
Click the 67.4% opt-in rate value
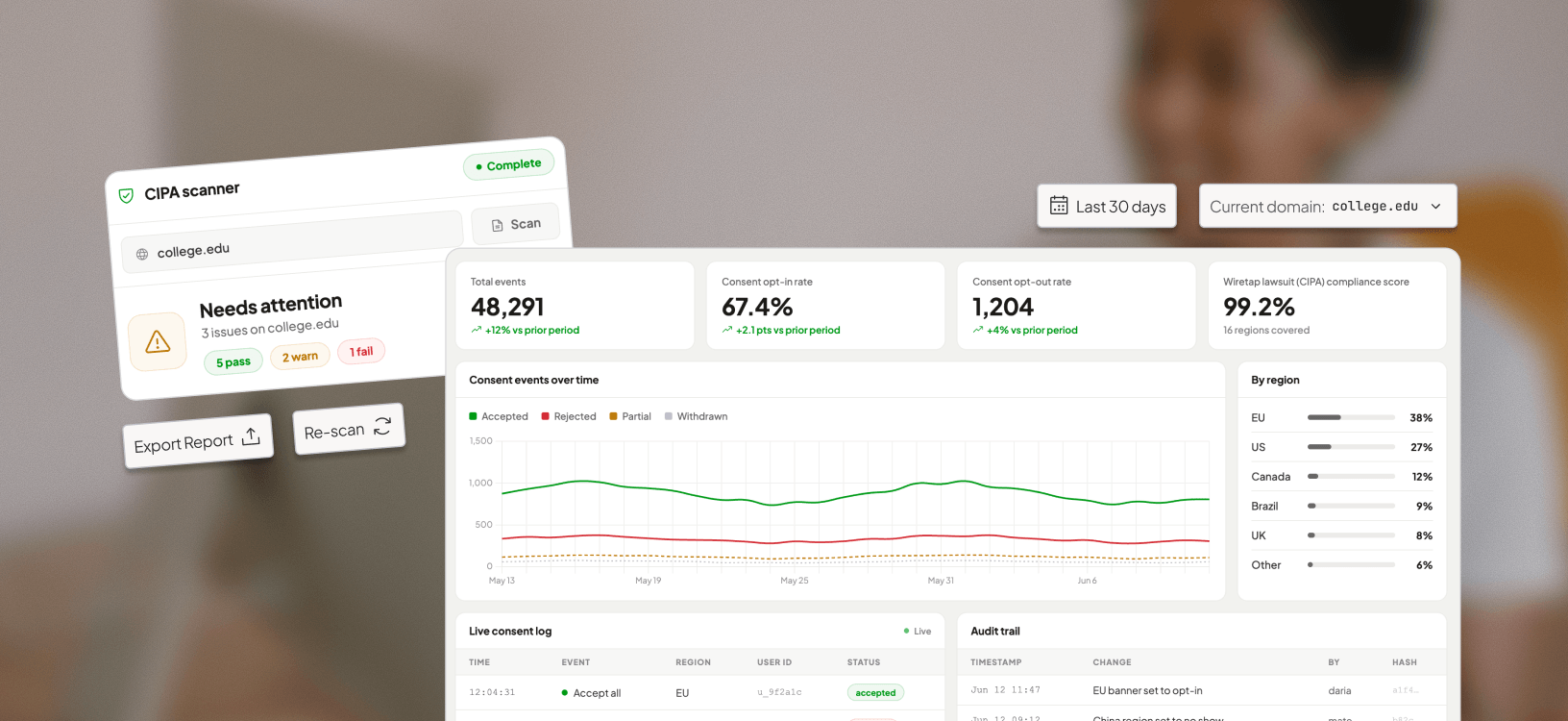[x=757, y=307]
